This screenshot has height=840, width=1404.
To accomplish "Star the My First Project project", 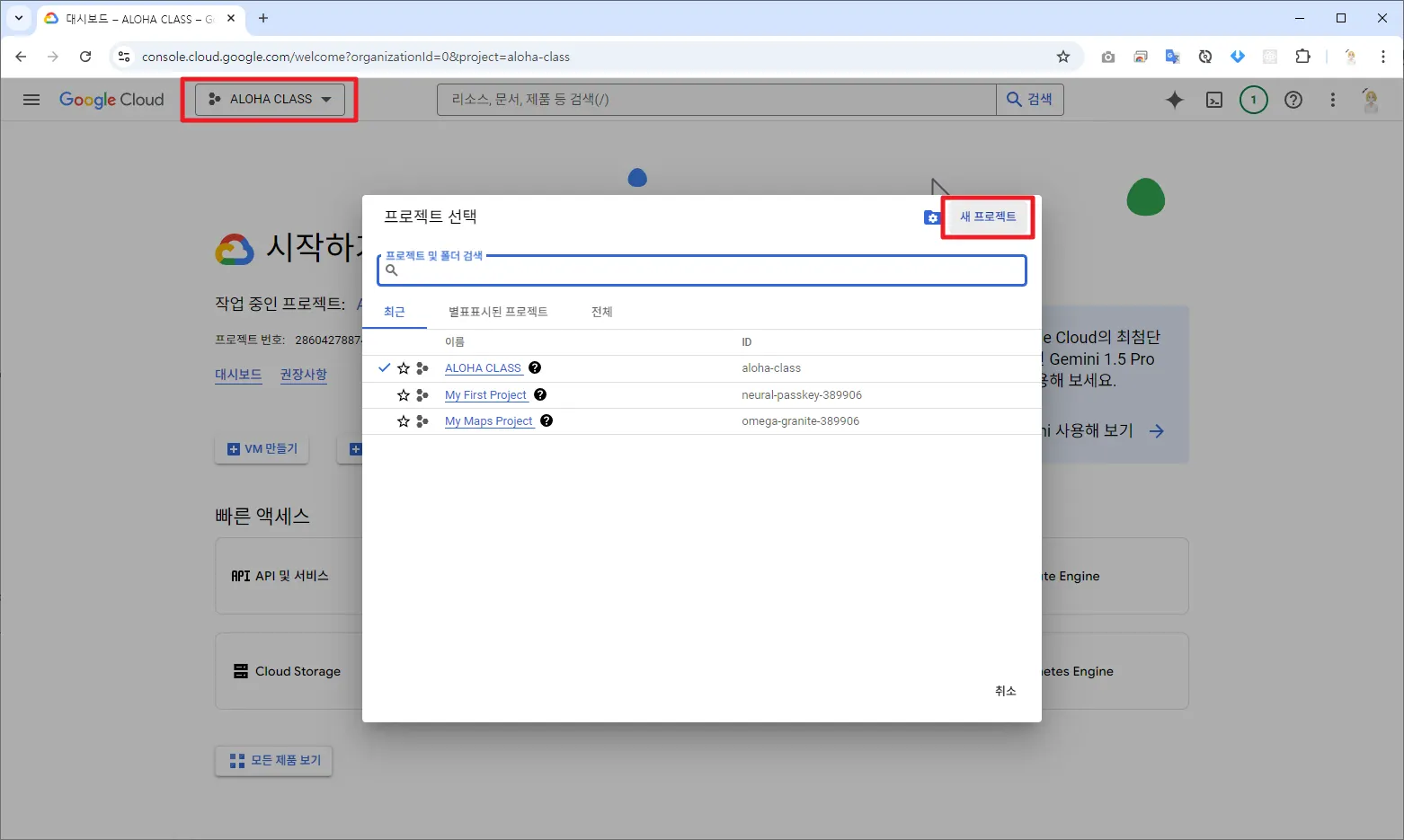I will [404, 395].
